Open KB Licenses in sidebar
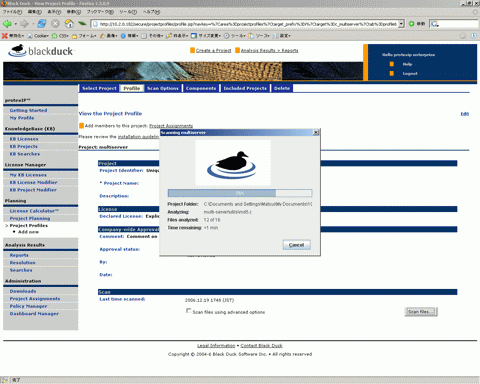Image resolution: width=480 pixels, height=384 pixels. pos(24,139)
